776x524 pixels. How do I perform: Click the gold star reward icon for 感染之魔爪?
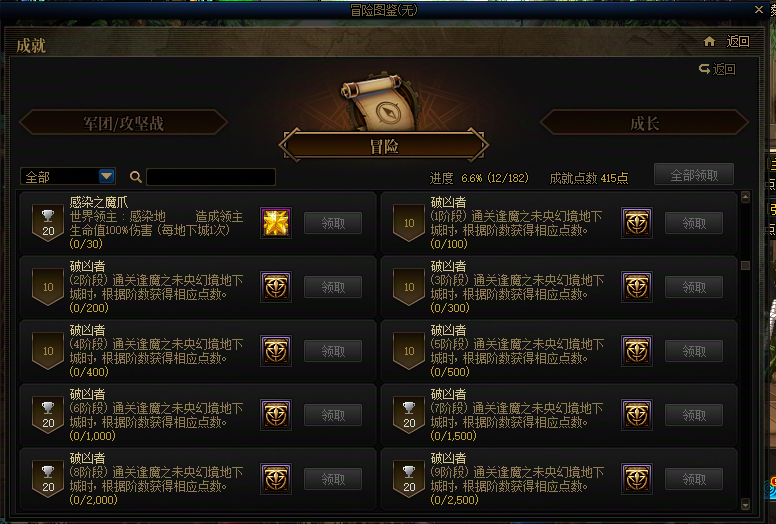(276, 223)
